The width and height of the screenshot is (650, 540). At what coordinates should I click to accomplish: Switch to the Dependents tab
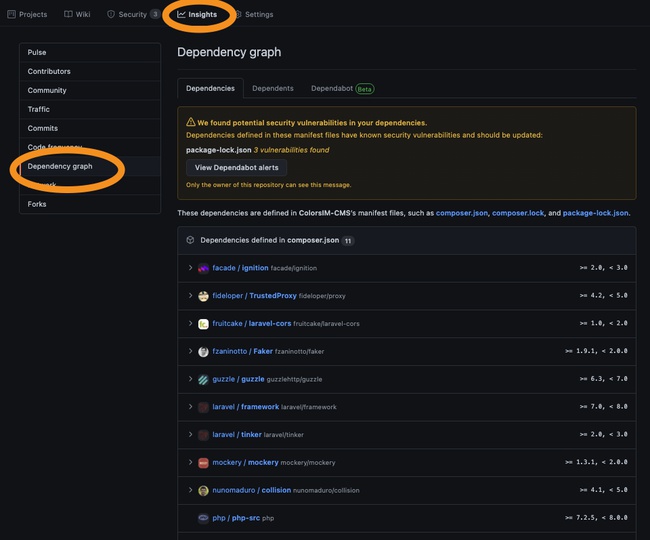pyautogui.click(x=273, y=88)
